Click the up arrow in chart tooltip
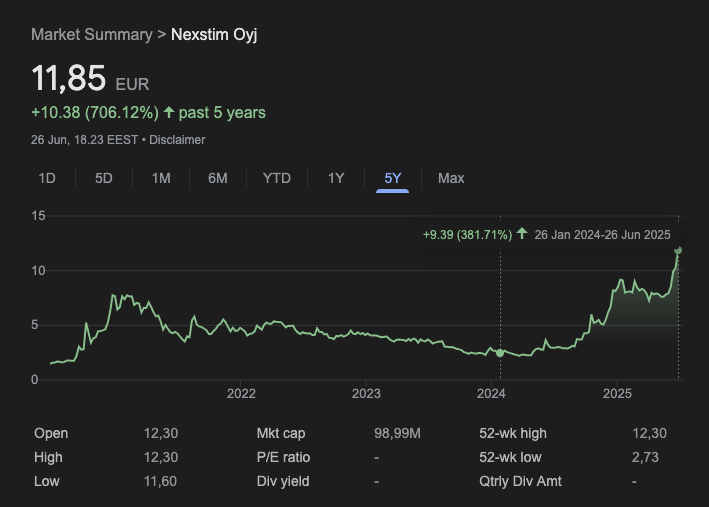Image resolution: width=709 pixels, height=507 pixels. 522,235
